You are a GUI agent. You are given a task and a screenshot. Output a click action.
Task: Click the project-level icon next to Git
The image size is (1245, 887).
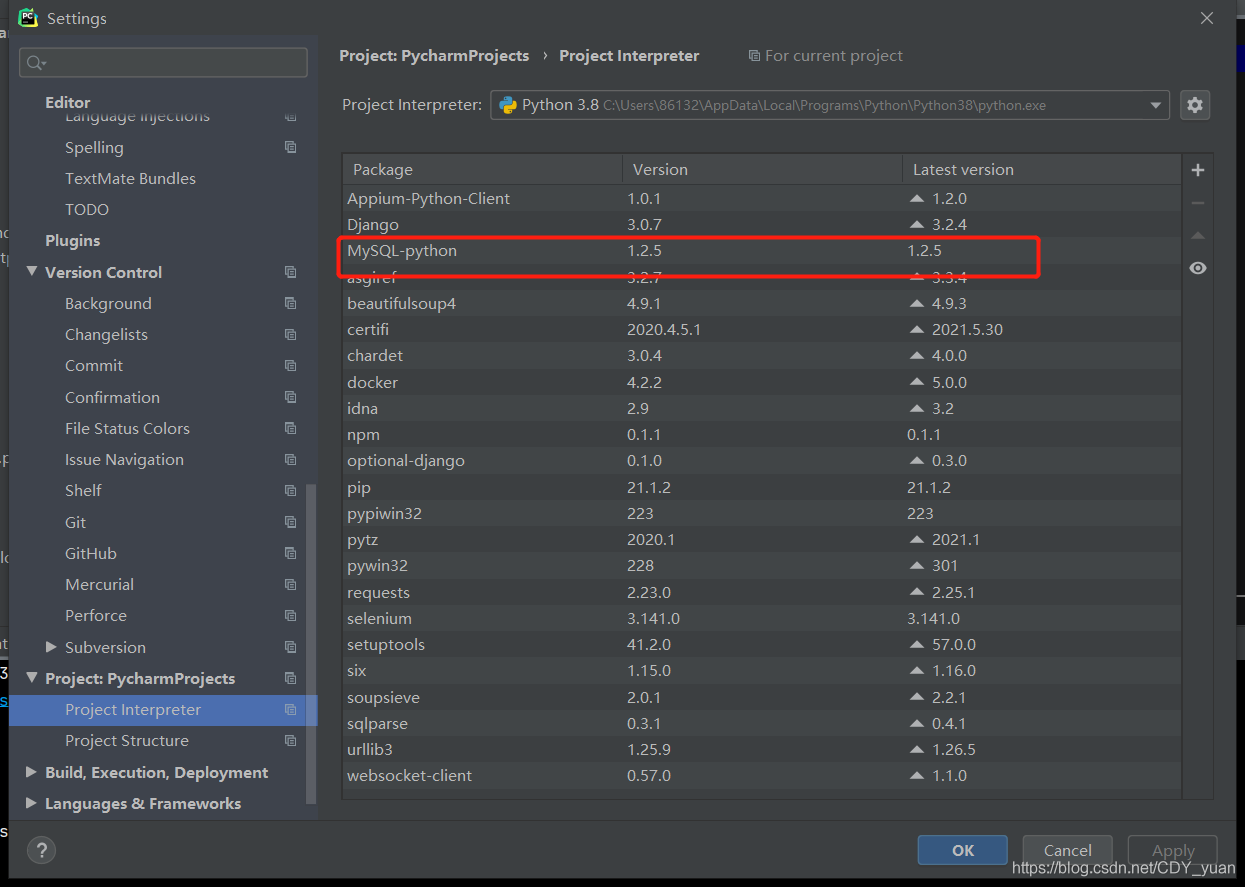click(290, 522)
